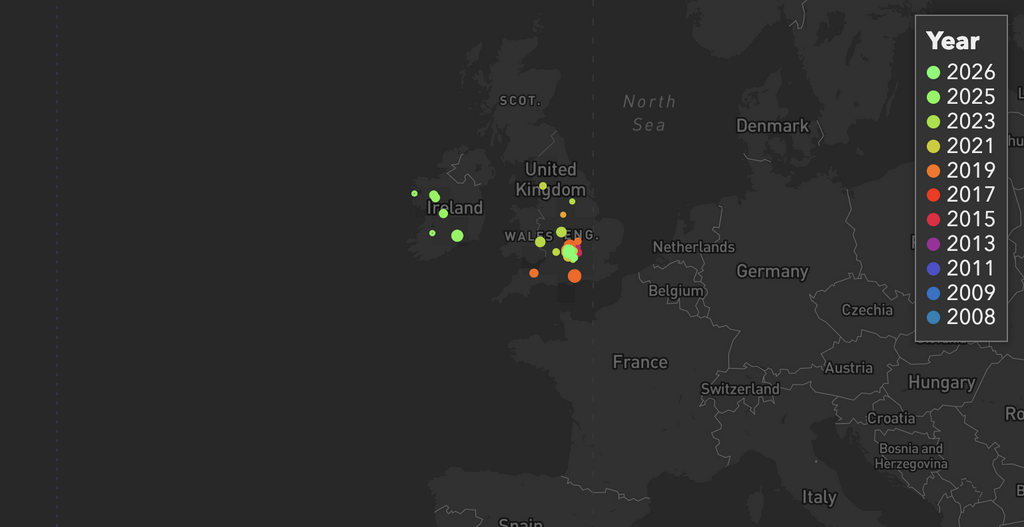Click the France map label
The height and width of the screenshot is (527, 1024).
(640, 362)
